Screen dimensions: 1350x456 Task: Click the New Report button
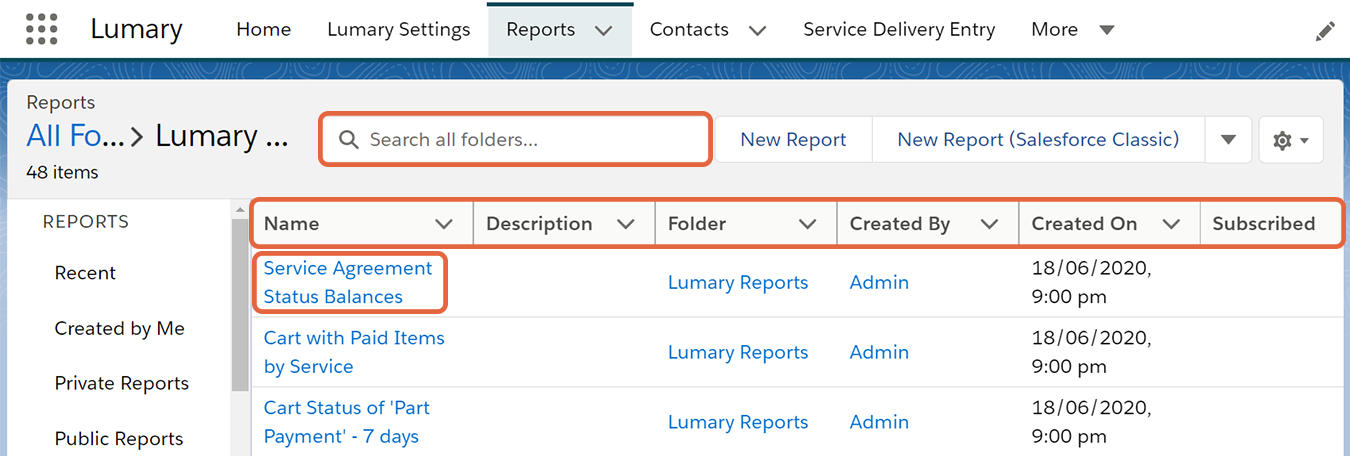(793, 140)
